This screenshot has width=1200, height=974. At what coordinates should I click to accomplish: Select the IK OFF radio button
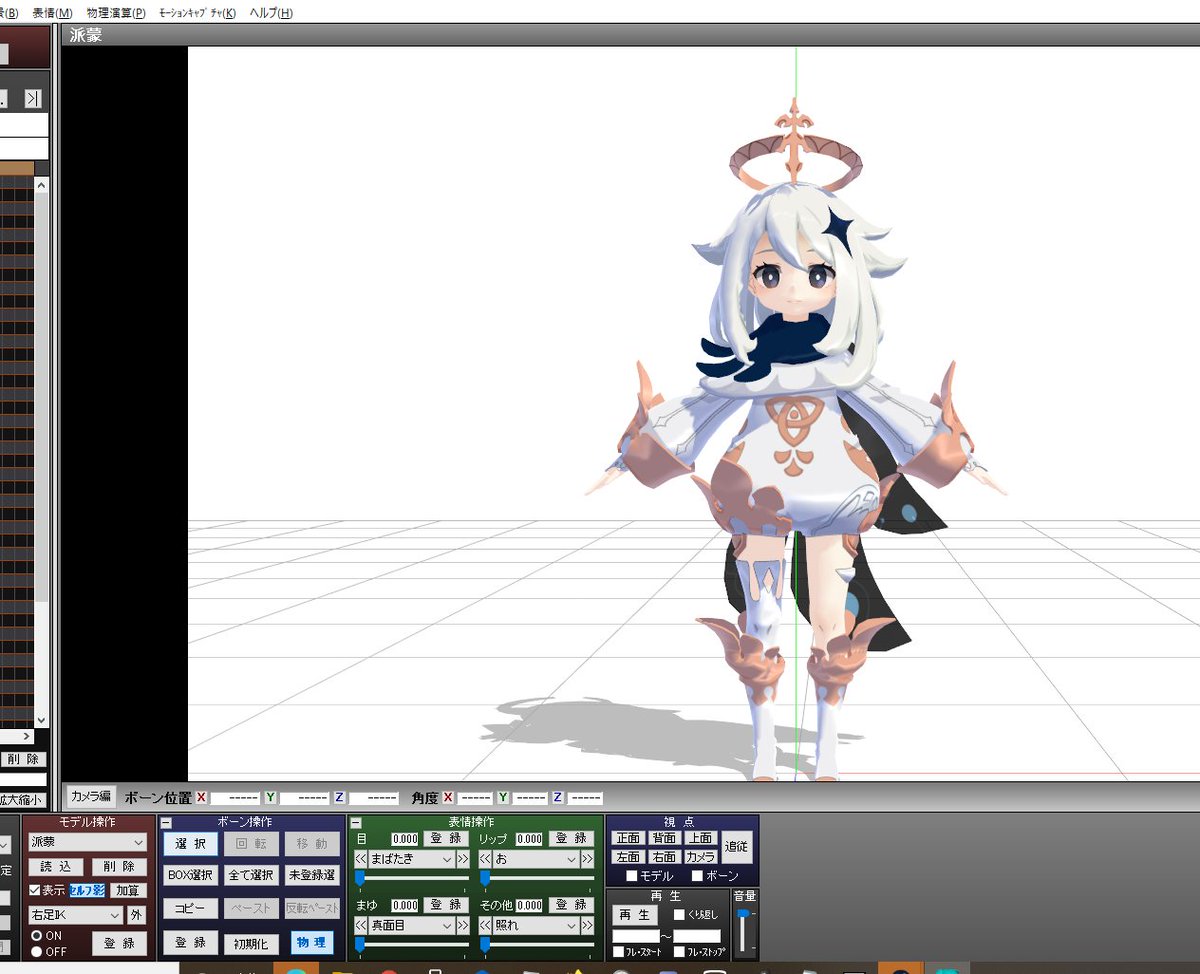pyautogui.click(x=36, y=951)
